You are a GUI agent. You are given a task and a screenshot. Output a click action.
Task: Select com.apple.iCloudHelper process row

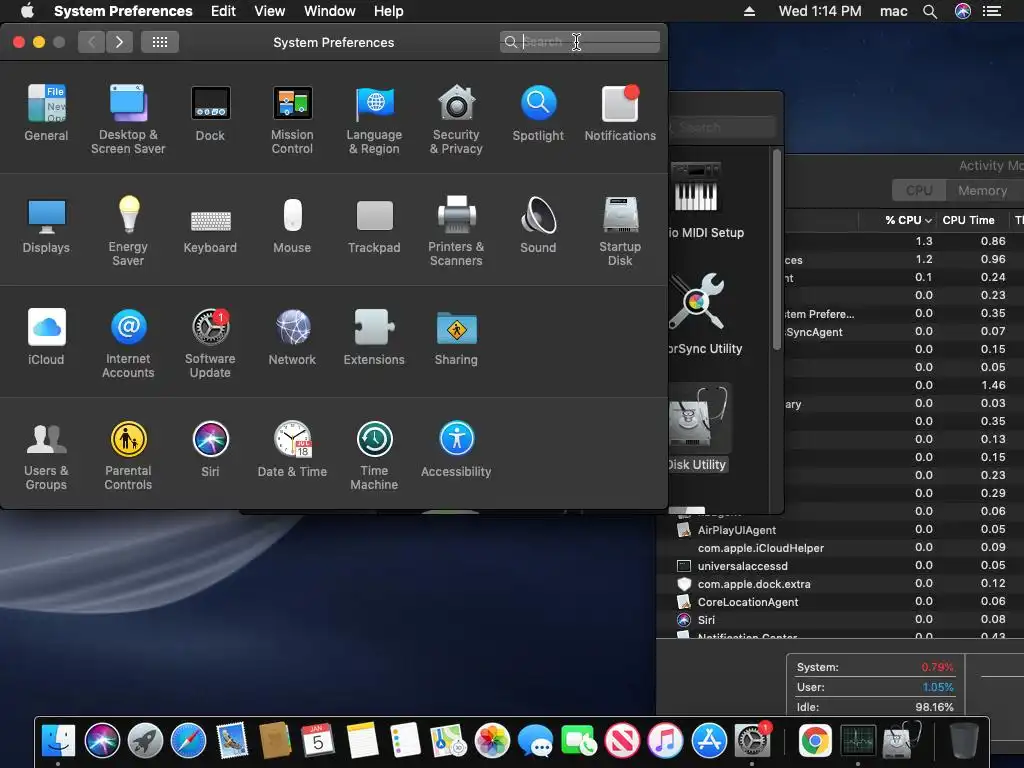(840, 547)
